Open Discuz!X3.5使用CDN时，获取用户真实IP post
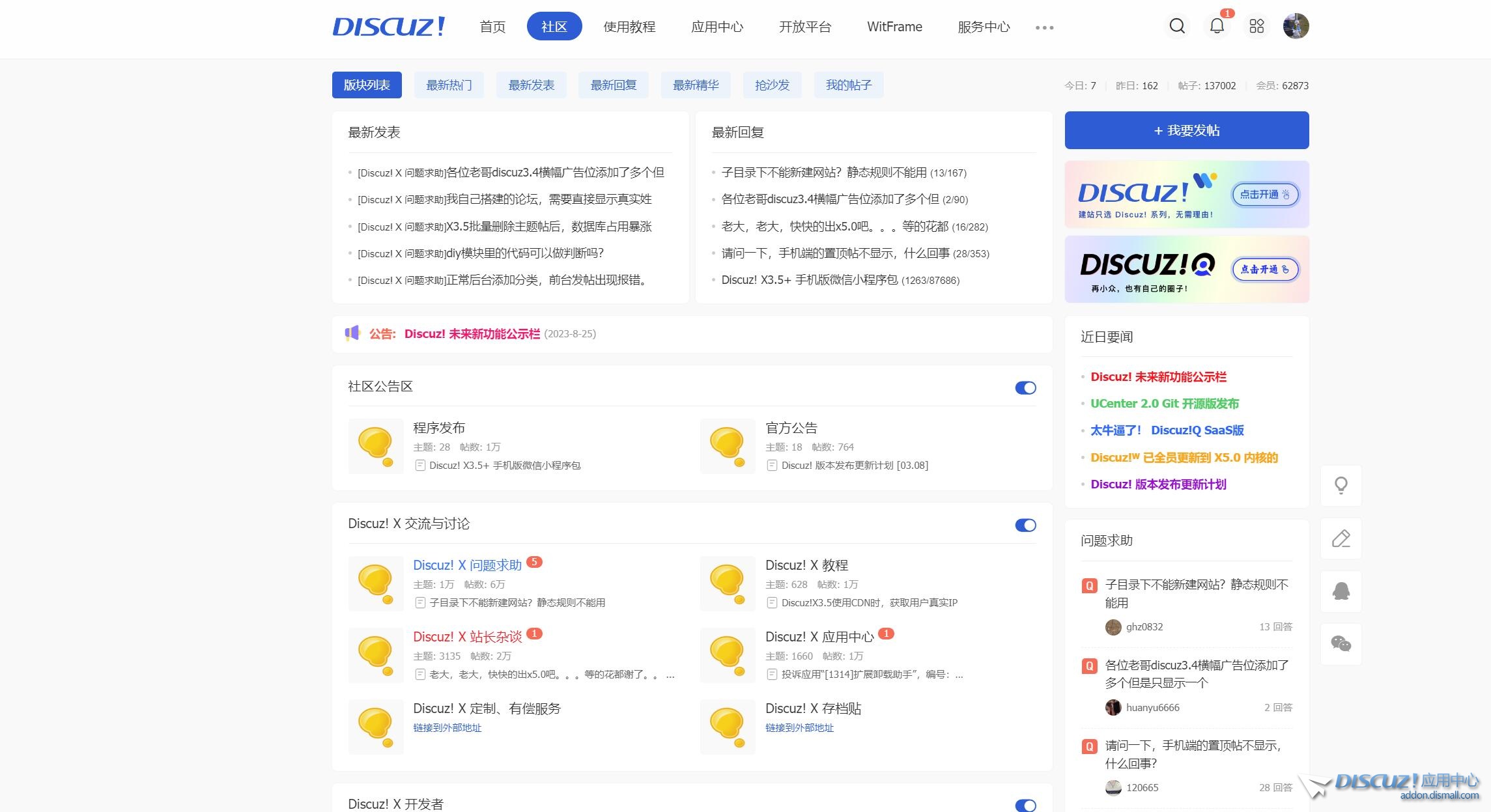The width and height of the screenshot is (1491, 812). pos(870,603)
